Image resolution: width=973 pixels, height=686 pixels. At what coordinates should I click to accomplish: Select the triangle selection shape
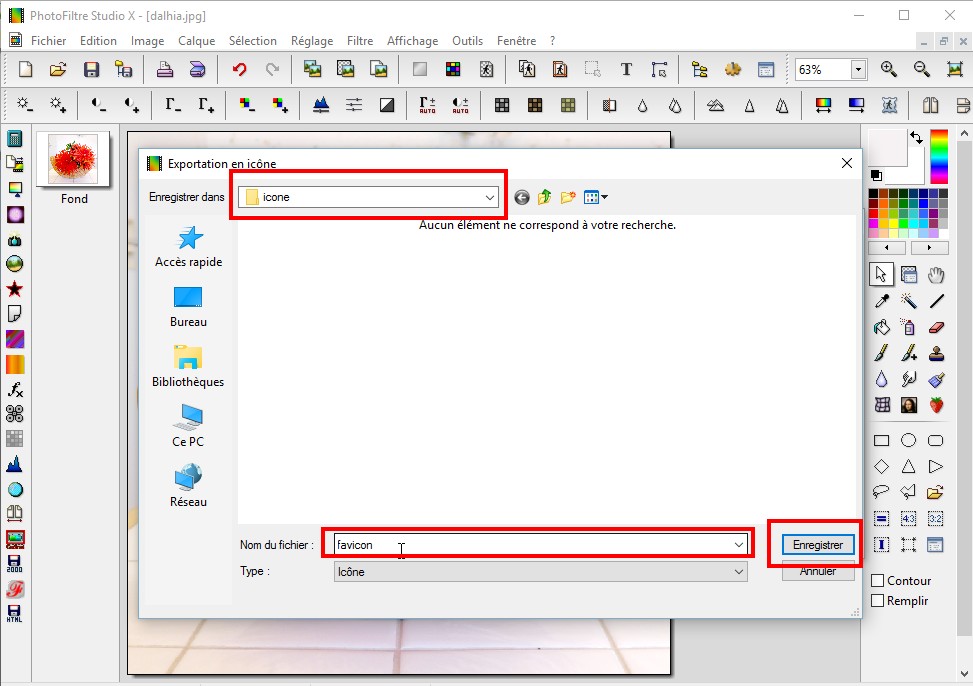(x=908, y=466)
